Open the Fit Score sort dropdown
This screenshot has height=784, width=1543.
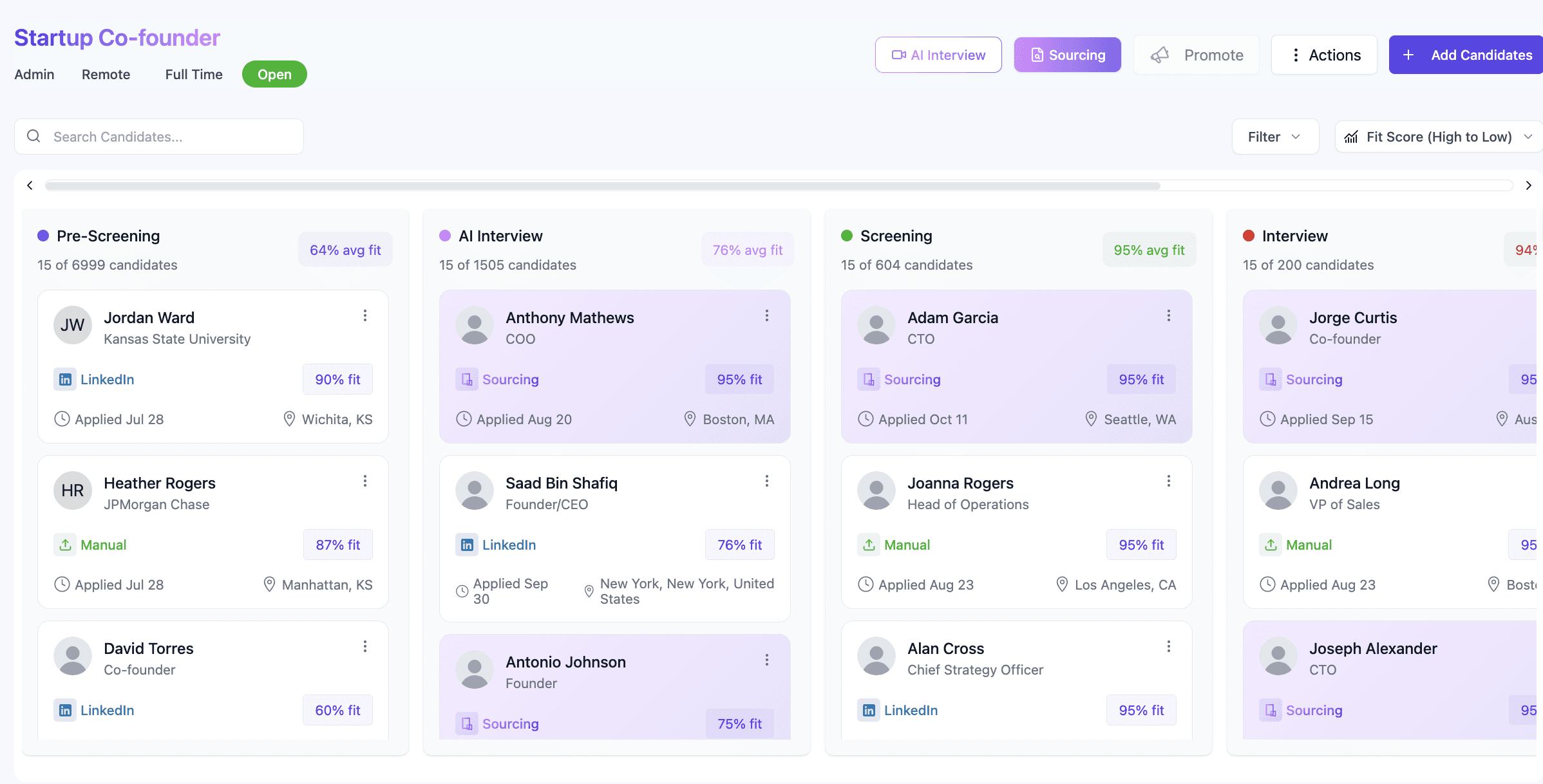point(1437,136)
